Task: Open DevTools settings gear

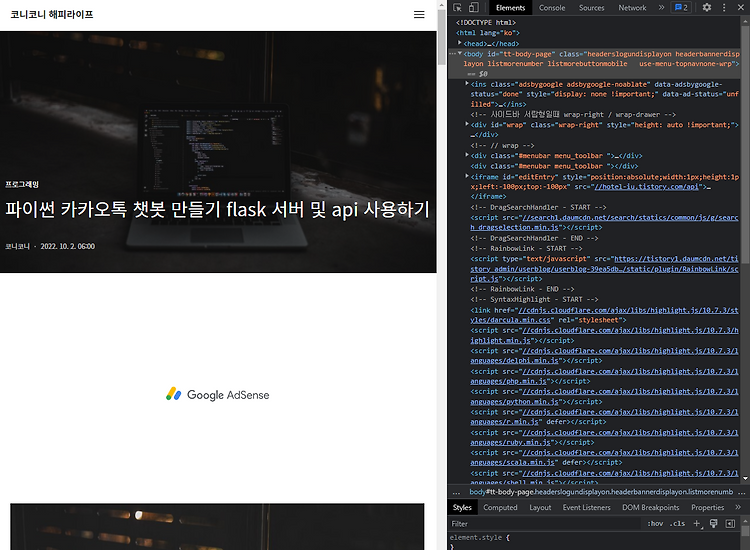Action: (x=707, y=8)
